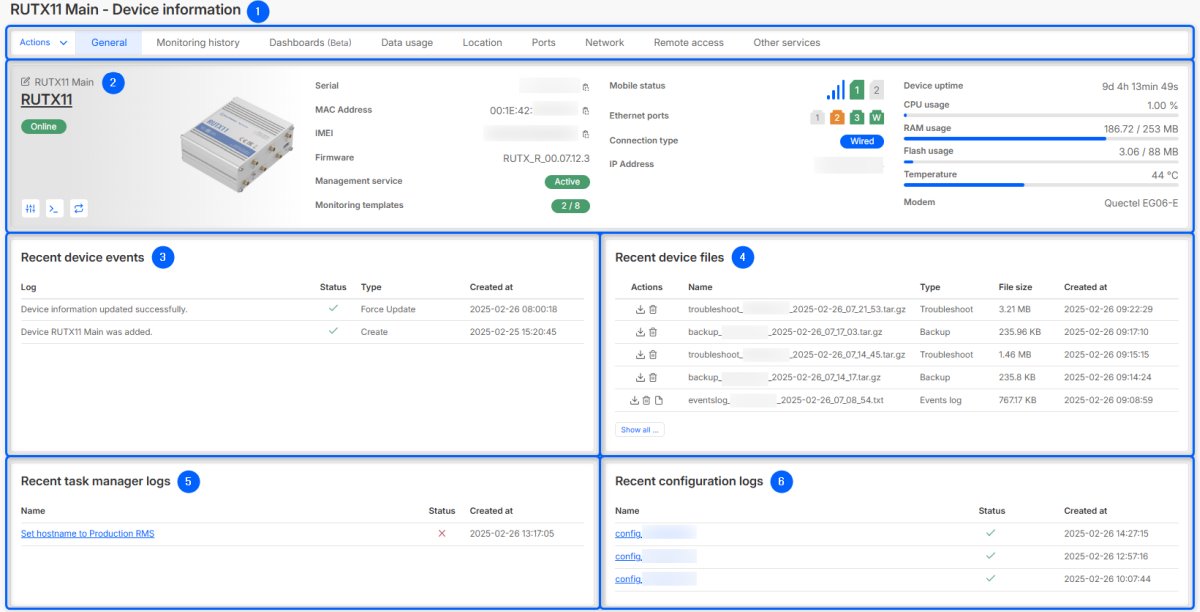Image resolution: width=1200 pixels, height=612 pixels.
Task: Copy the IMEI with the clipboard icon
Action: coord(586,134)
